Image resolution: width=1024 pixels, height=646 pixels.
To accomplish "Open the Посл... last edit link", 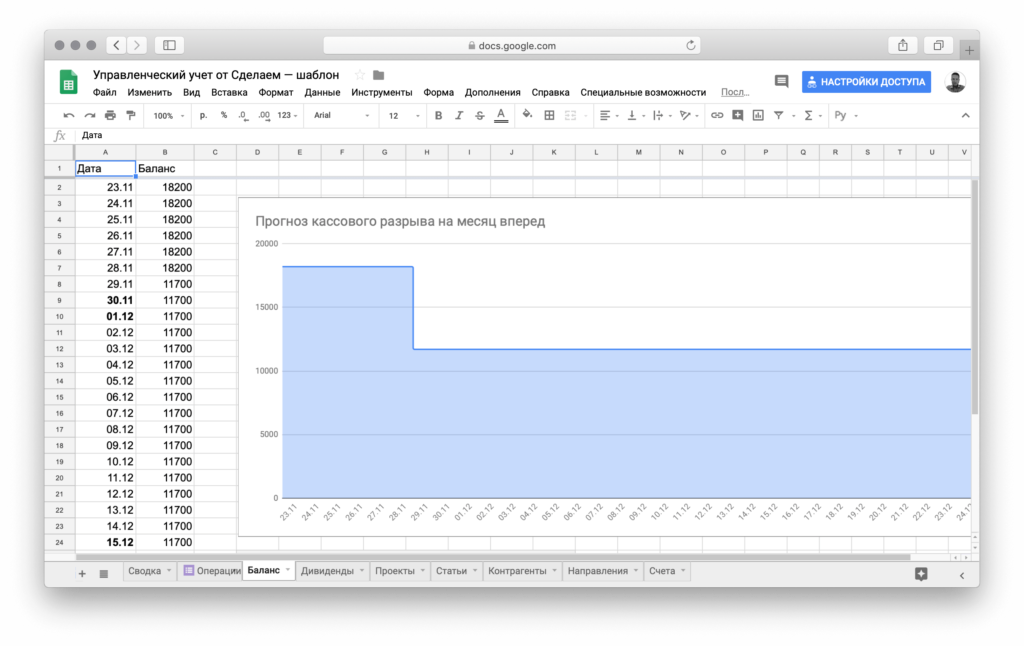I will click(x=734, y=92).
